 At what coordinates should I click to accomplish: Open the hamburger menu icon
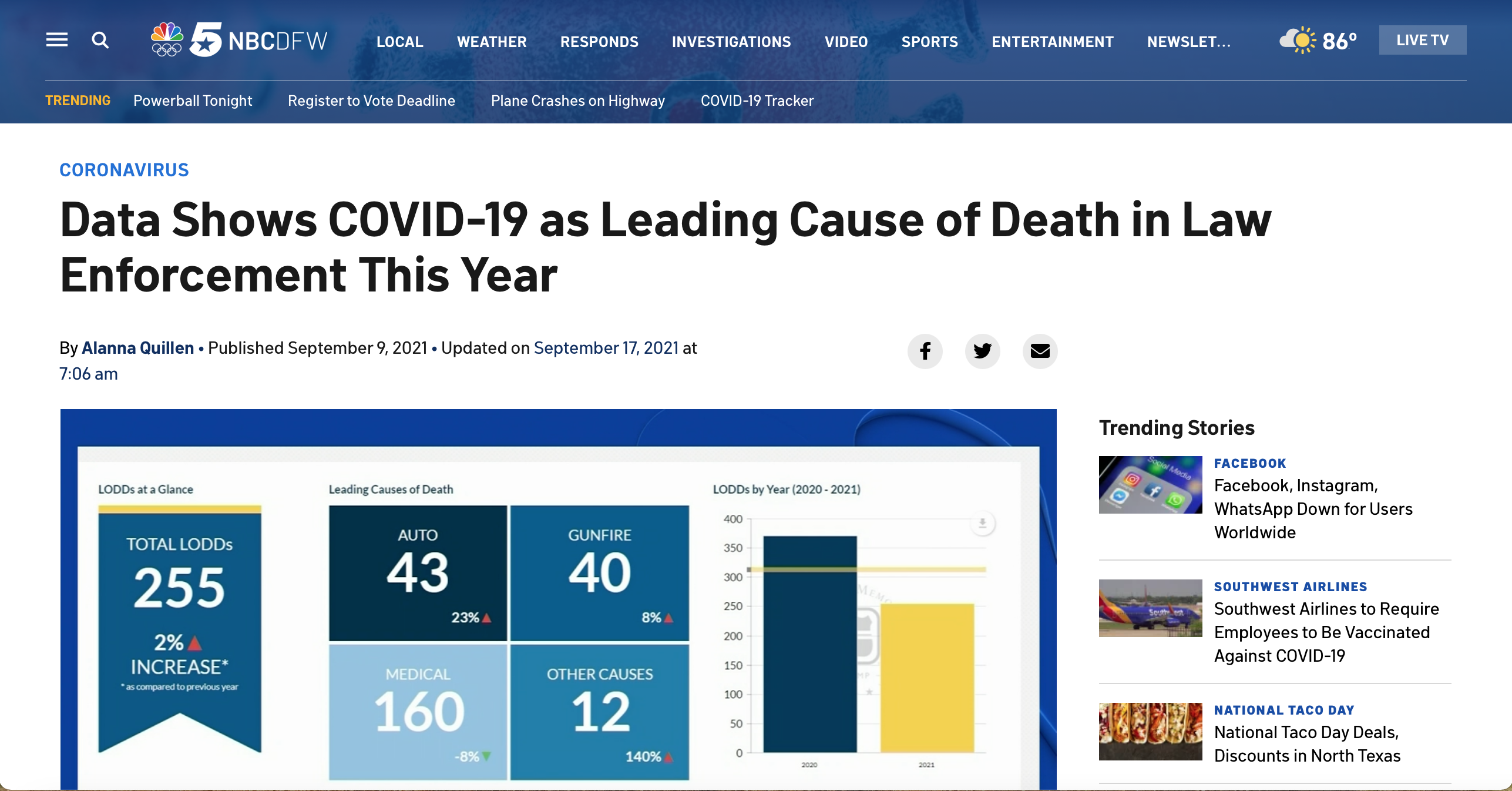[57, 40]
